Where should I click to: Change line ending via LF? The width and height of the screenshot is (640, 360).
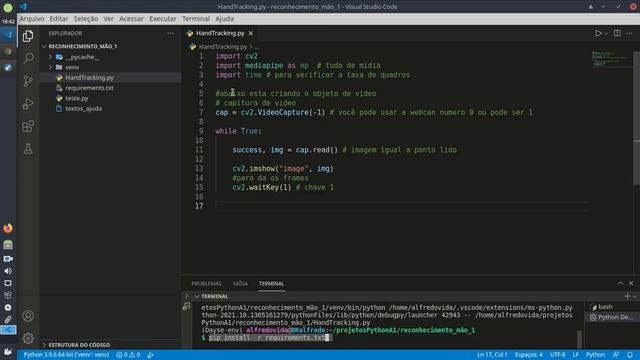tap(576, 355)
